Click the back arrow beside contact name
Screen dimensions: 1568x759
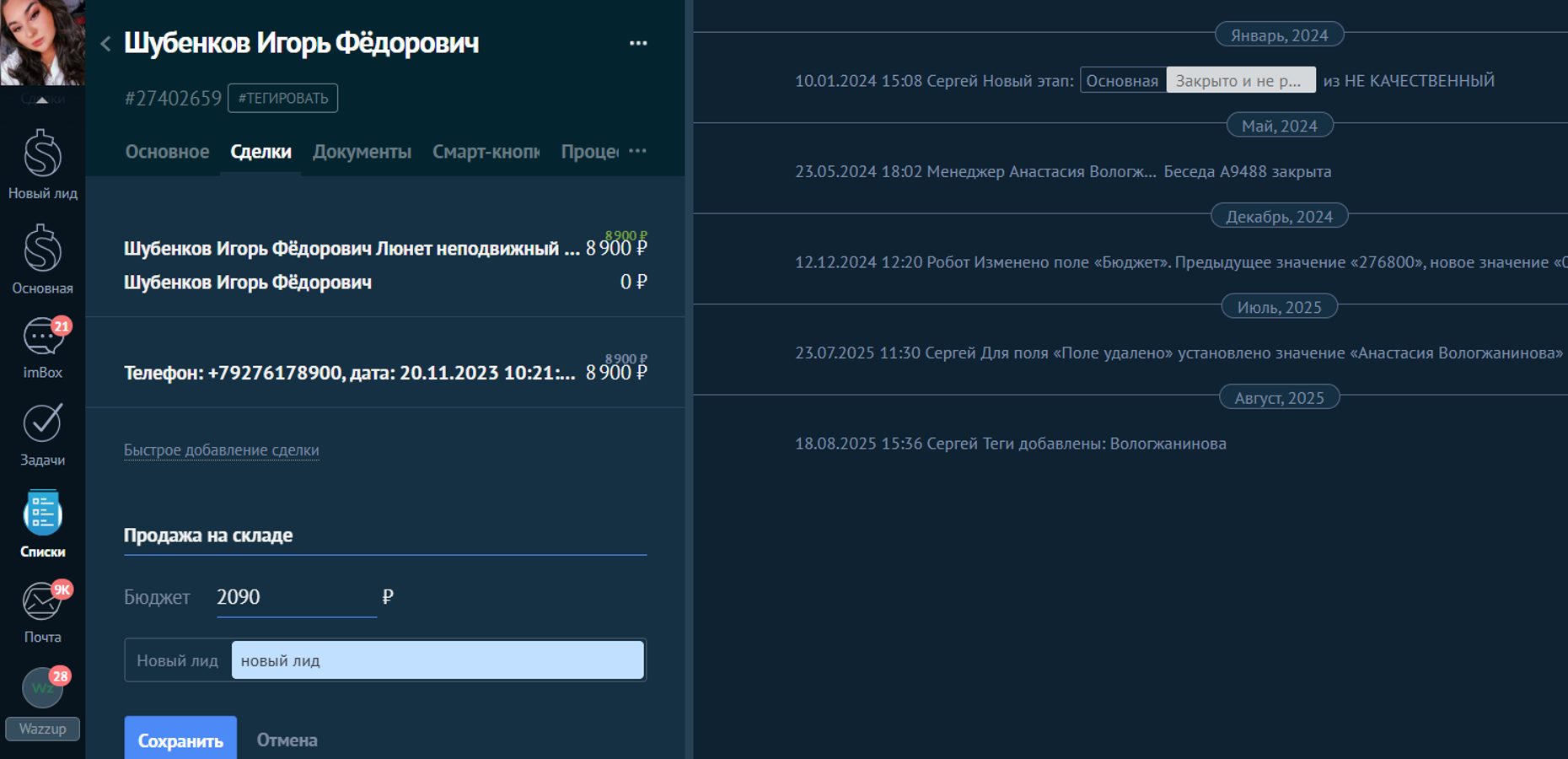pos(105,44)
